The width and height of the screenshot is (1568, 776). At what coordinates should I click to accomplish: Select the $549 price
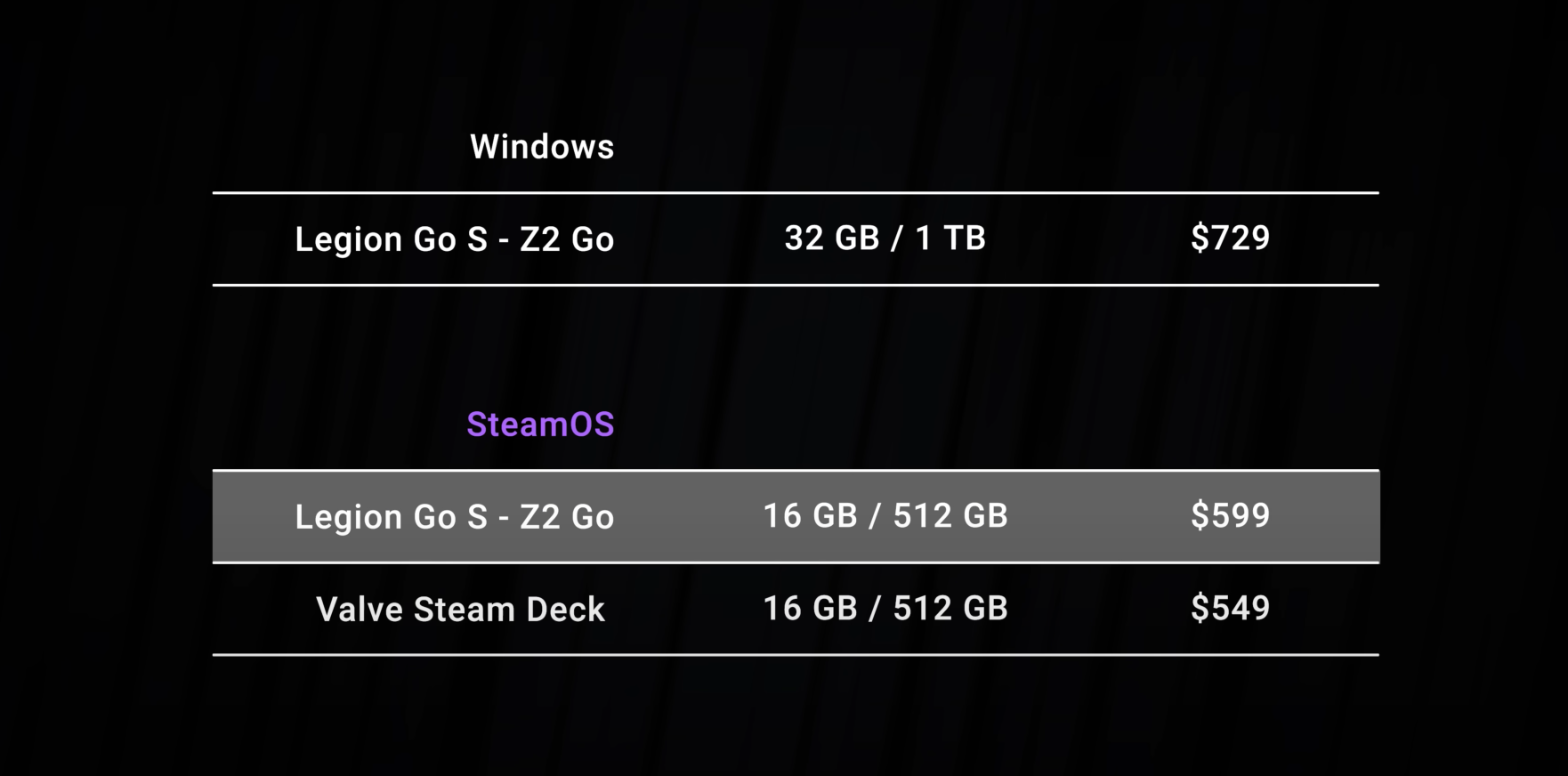1230,609
